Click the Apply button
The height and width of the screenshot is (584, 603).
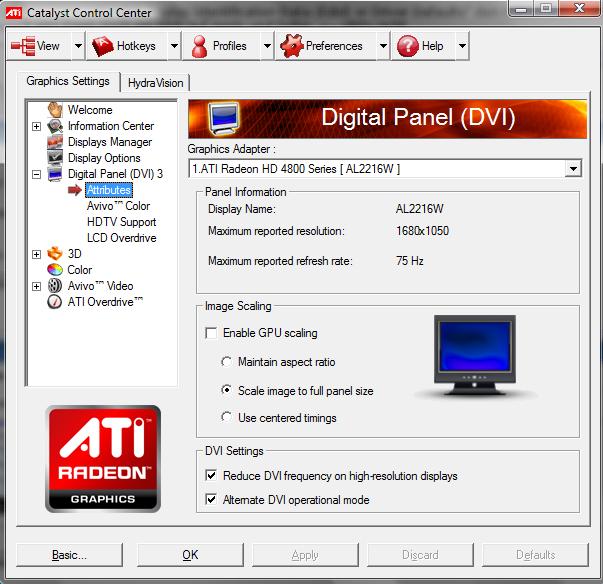point(305,554)
